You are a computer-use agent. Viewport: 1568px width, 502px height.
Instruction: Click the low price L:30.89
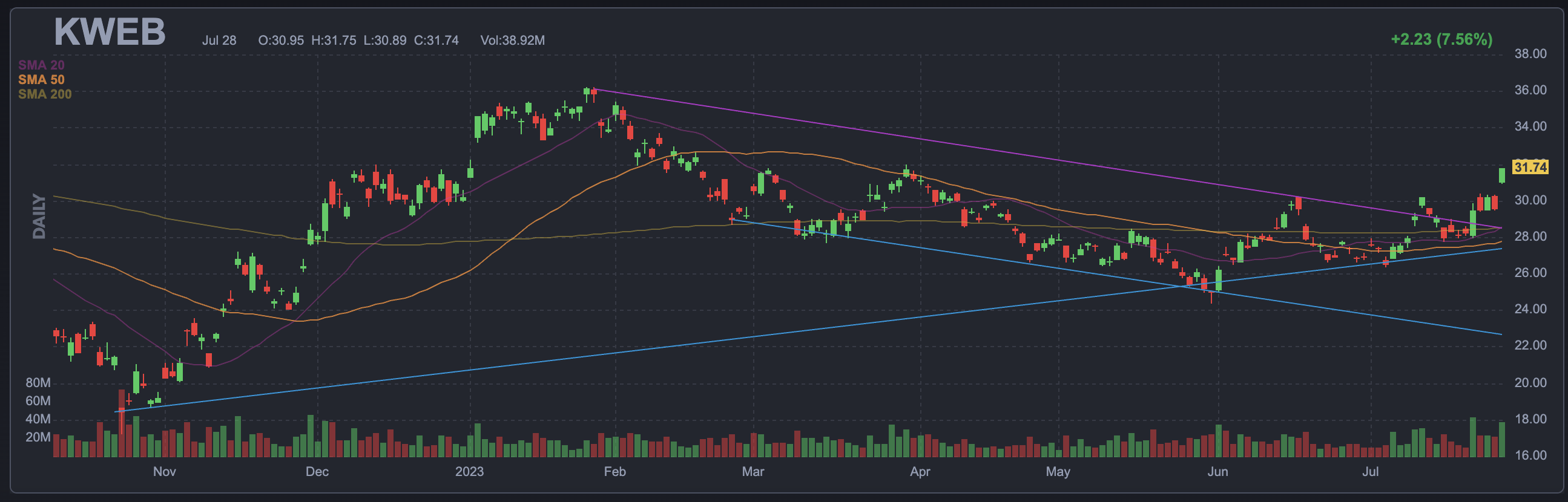click(x=384, y=40)
